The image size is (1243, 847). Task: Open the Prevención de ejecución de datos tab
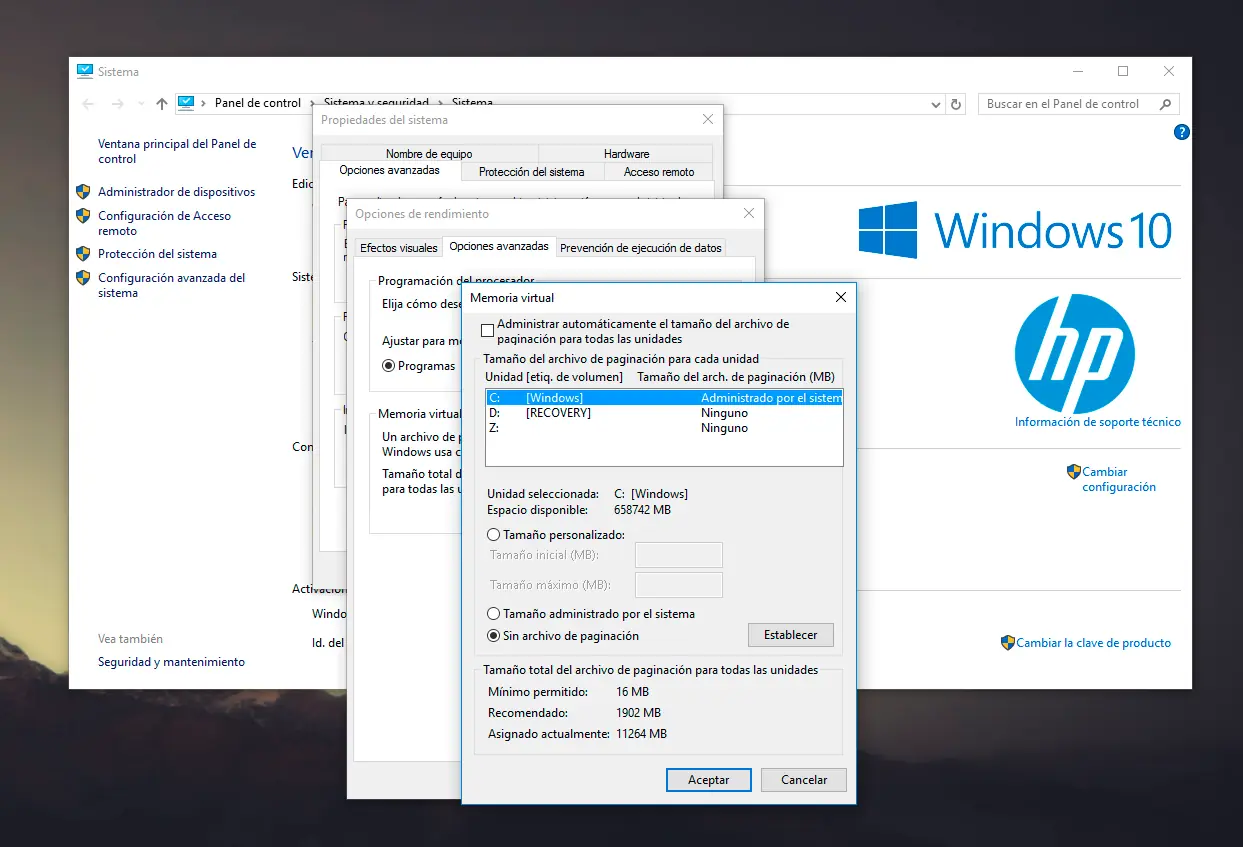638,246
